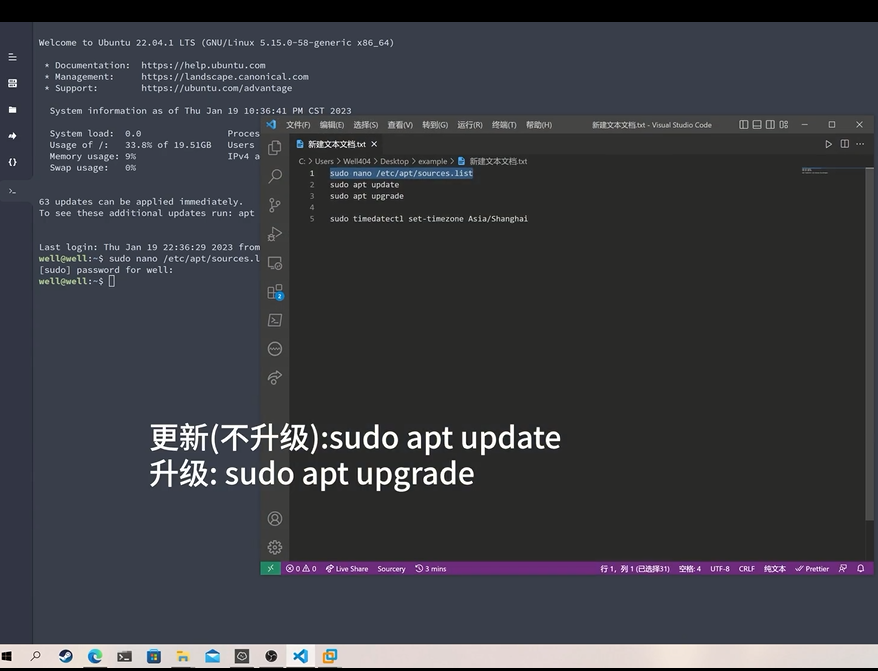
Task: Open the editor More Actions ellipsis
Action: coord(860,144)
